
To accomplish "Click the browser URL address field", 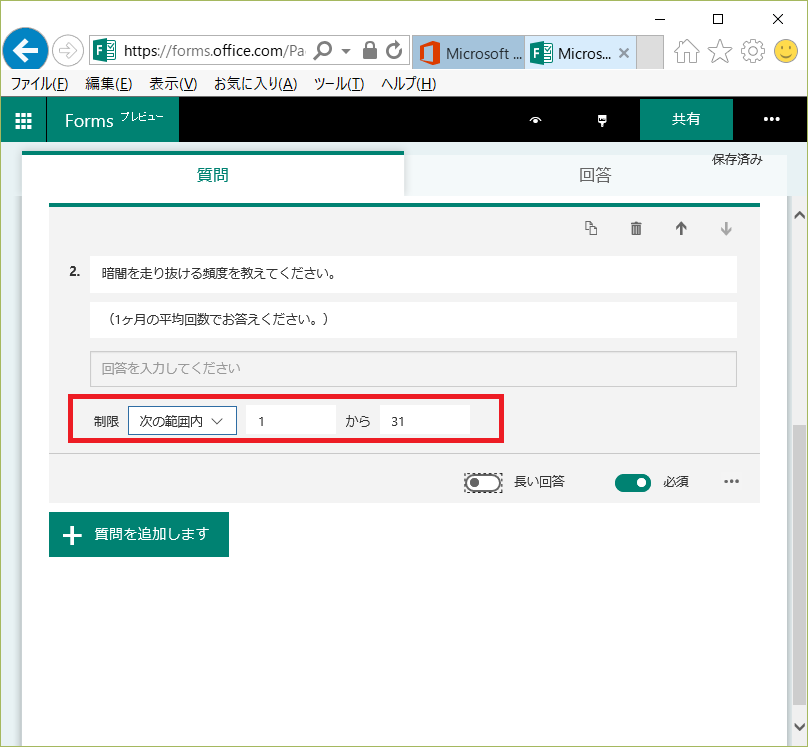I will coord(214,50).
